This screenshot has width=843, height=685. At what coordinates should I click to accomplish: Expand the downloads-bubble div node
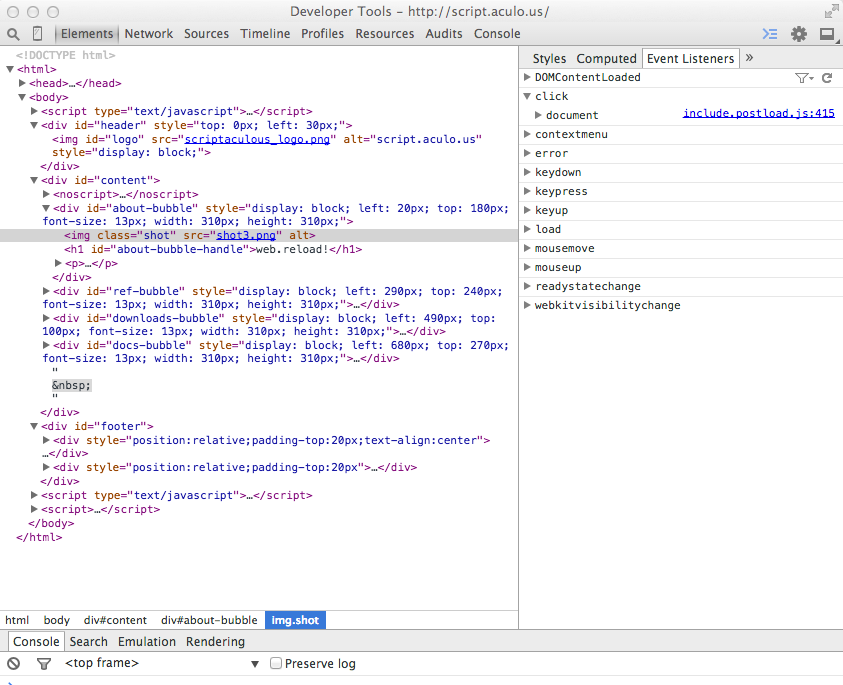(46, 318)
